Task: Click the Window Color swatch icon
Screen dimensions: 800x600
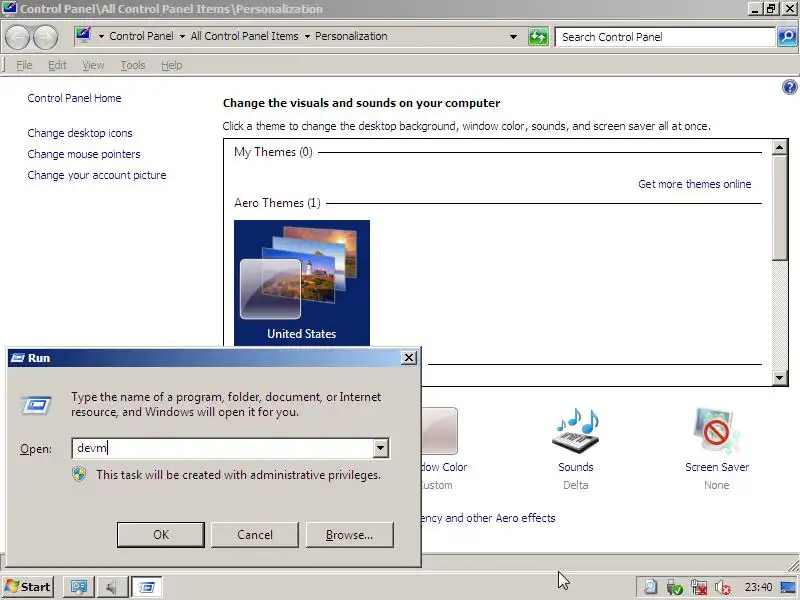Action: coord(440,431)
